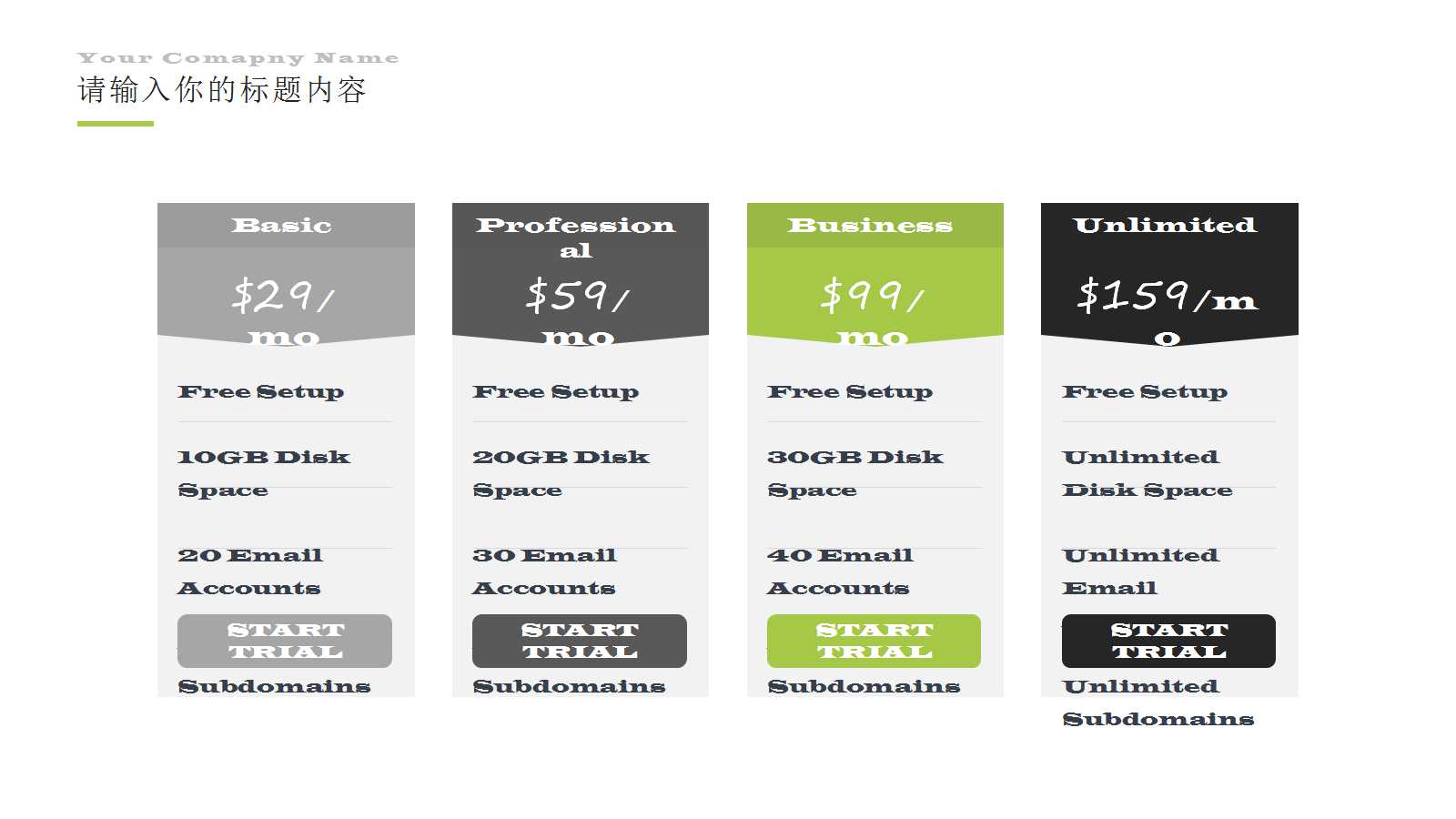Click the 30GB Disk Space feature

tap(854, 473)
